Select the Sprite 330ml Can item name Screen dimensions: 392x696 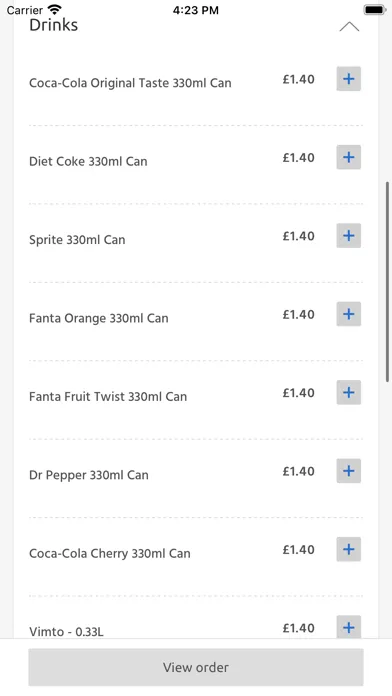point(77,240)
